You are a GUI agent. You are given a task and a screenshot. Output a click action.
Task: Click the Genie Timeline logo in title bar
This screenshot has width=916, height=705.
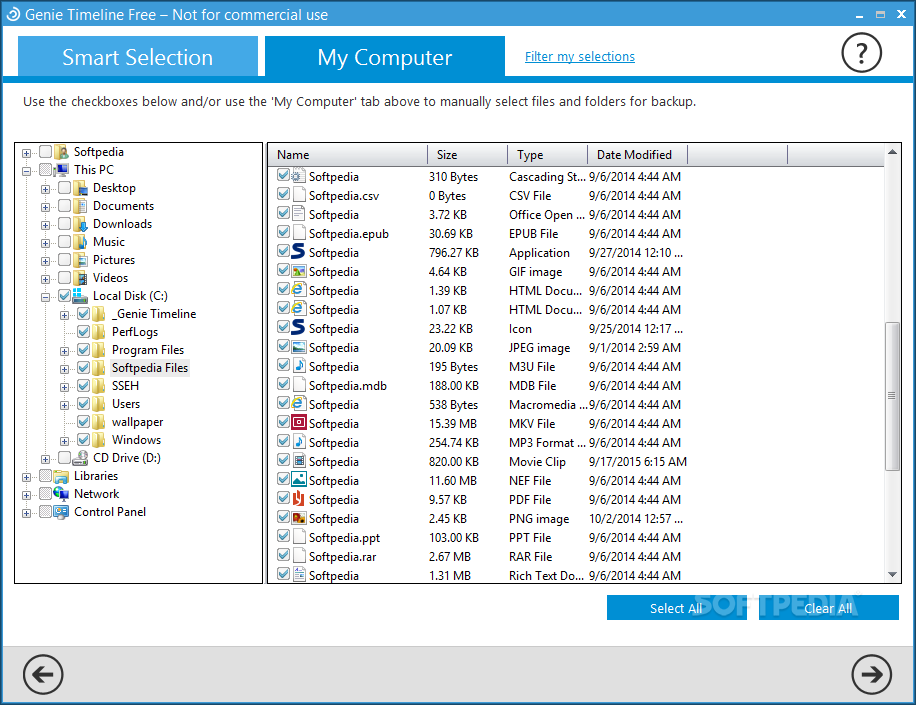pos(13,14)
